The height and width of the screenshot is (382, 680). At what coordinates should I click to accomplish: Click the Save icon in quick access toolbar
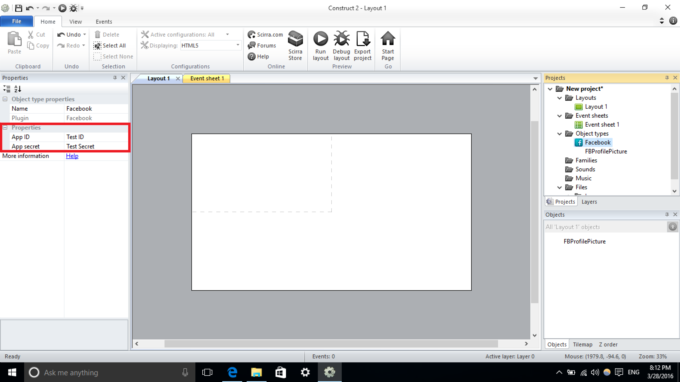tap(18, 8)
